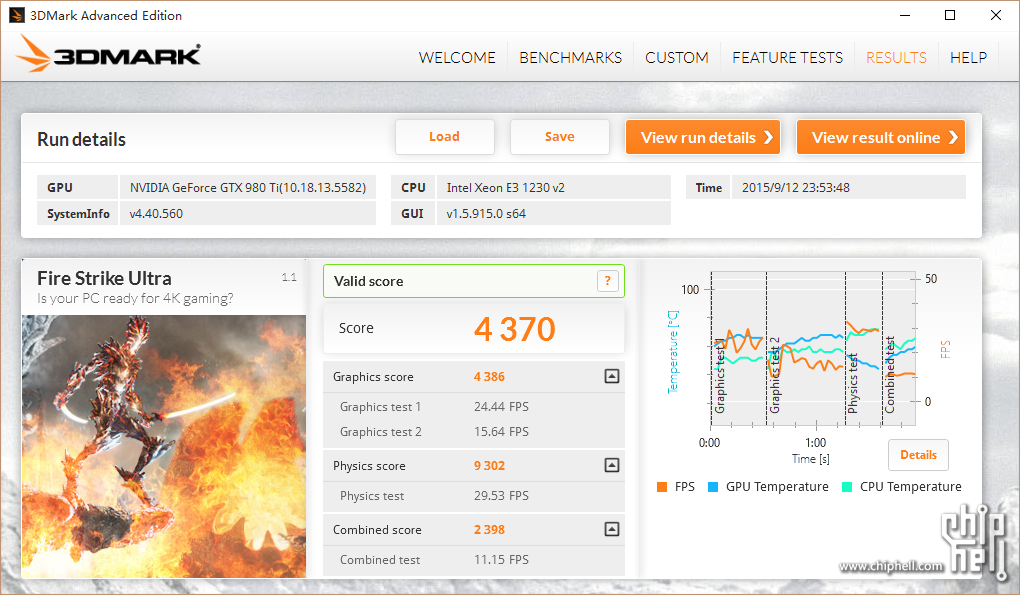Click the Run details heading
The image size is (1020, 595).
pyautogui.click(x=81, y=139)
